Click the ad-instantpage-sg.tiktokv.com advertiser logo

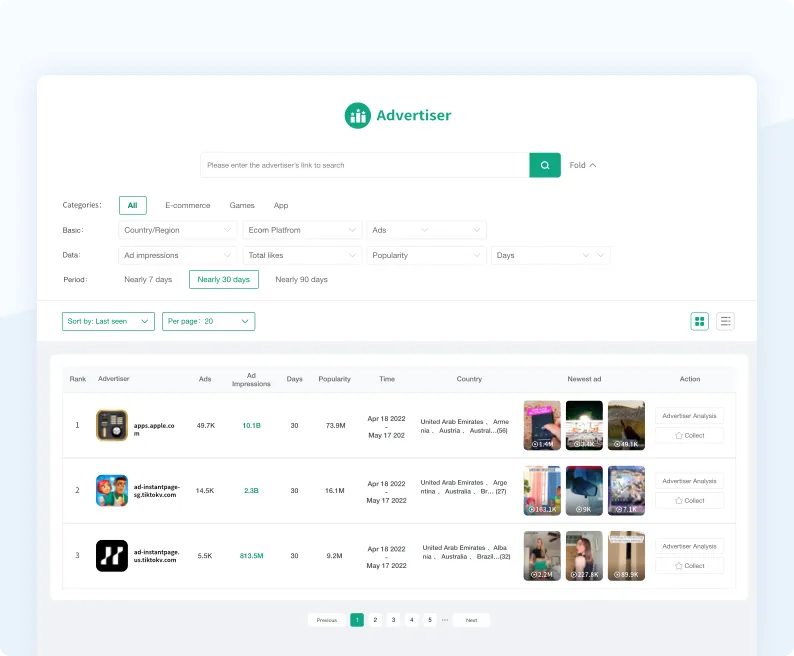[112, 490]
